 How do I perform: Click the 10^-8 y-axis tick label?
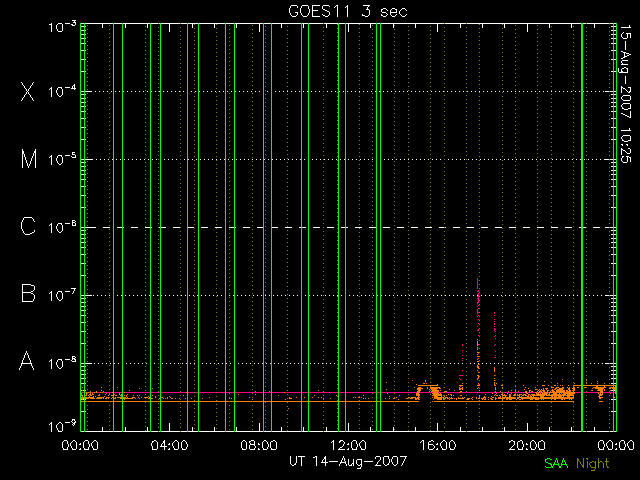click(62, 363)
